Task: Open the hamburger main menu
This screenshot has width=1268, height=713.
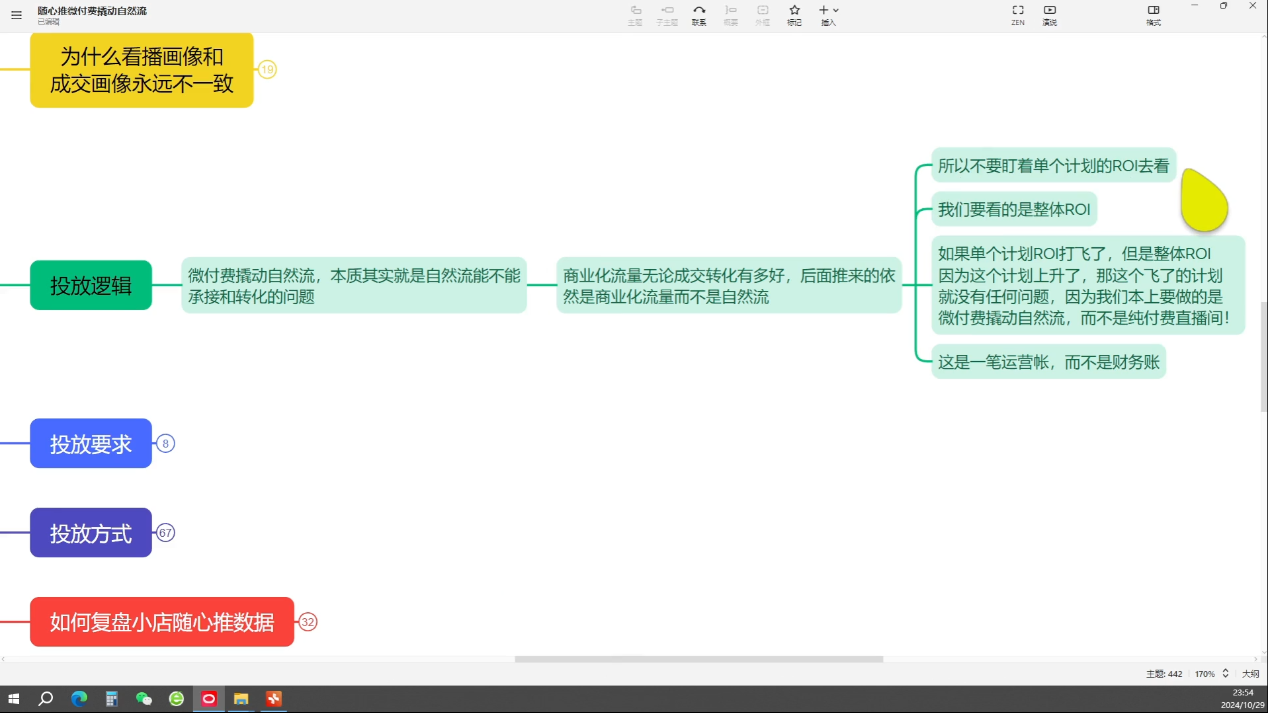Action: click(16, 15)
